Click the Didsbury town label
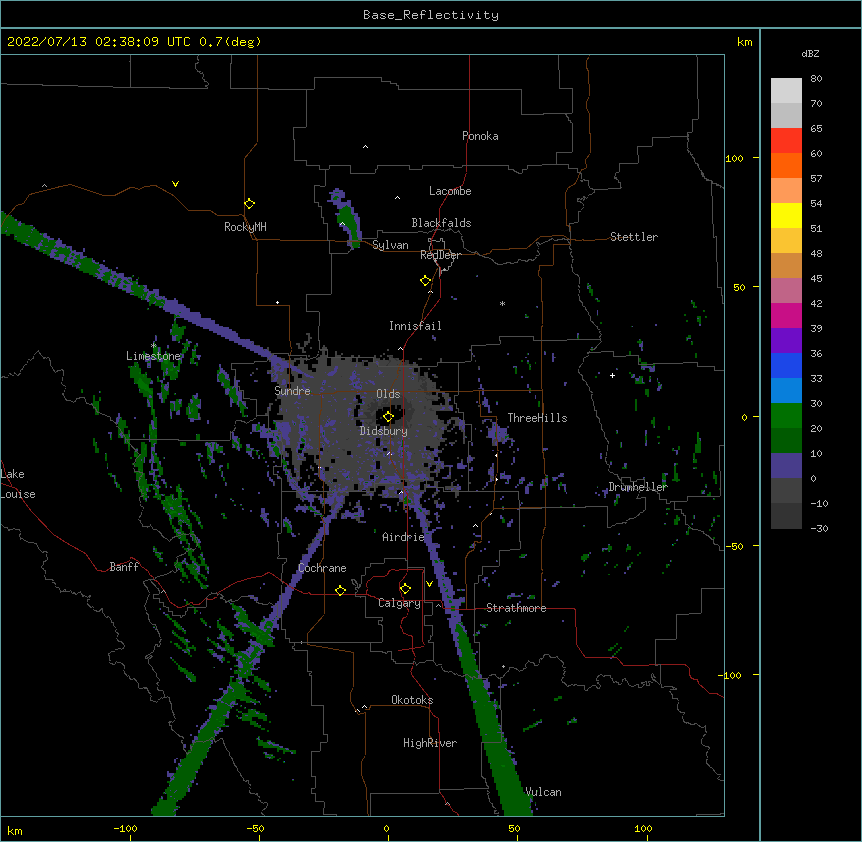This screenshot has width=862, height=842. pos(384,431)
